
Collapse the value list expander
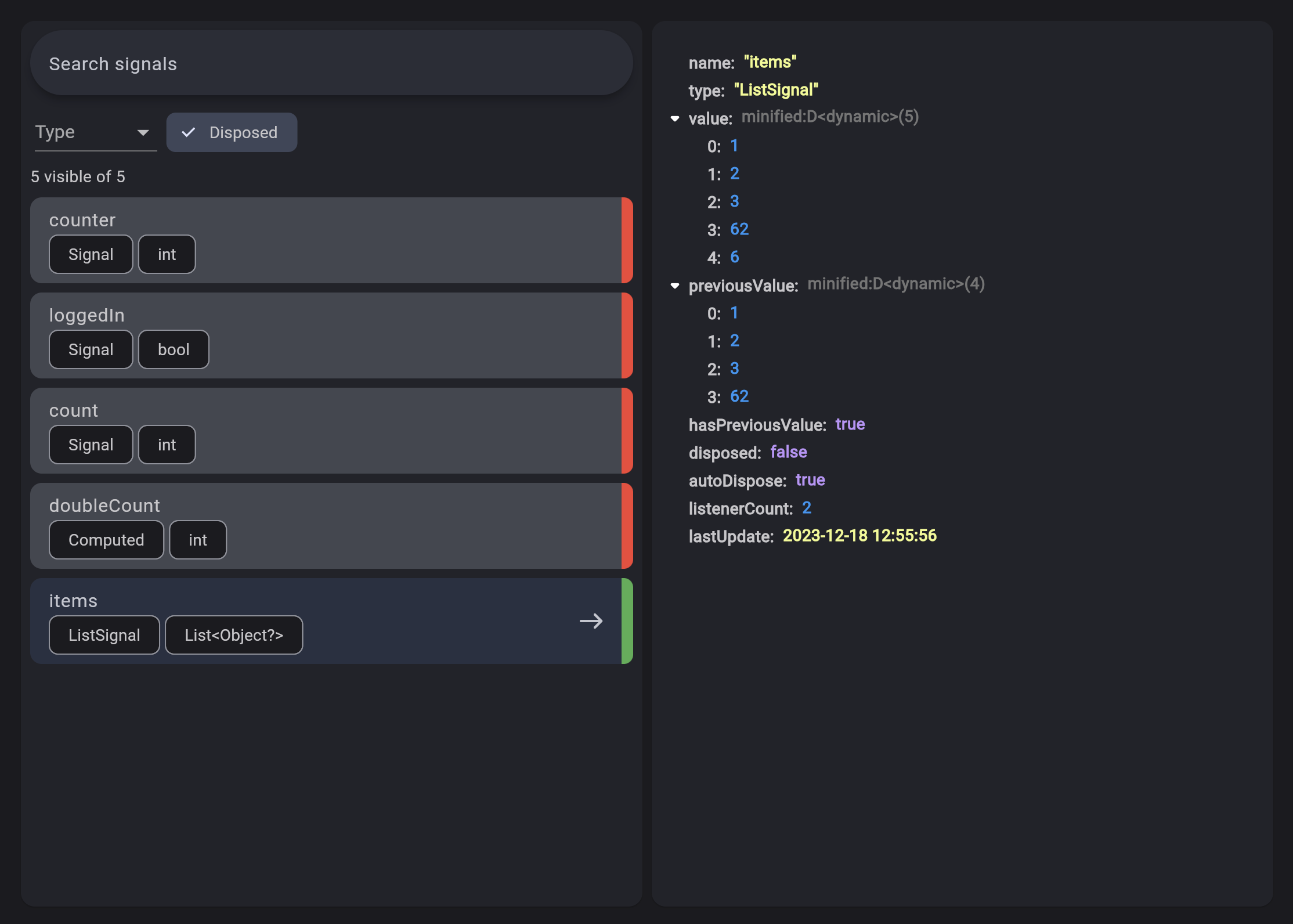(674, 118)
